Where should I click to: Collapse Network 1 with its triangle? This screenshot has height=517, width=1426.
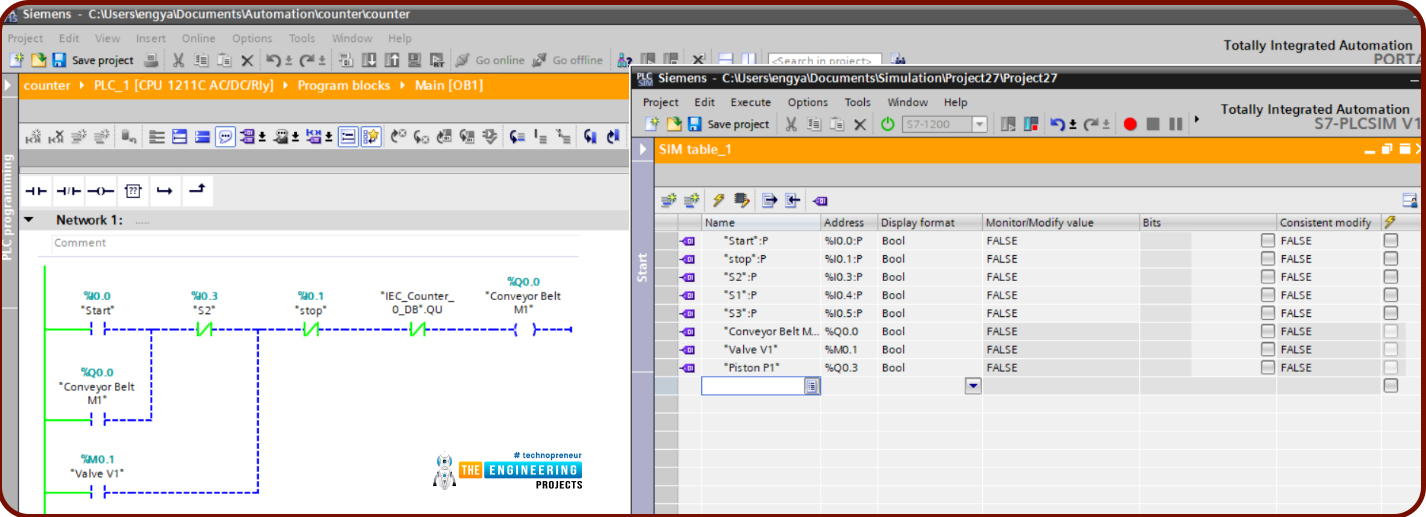coord(29,220)
